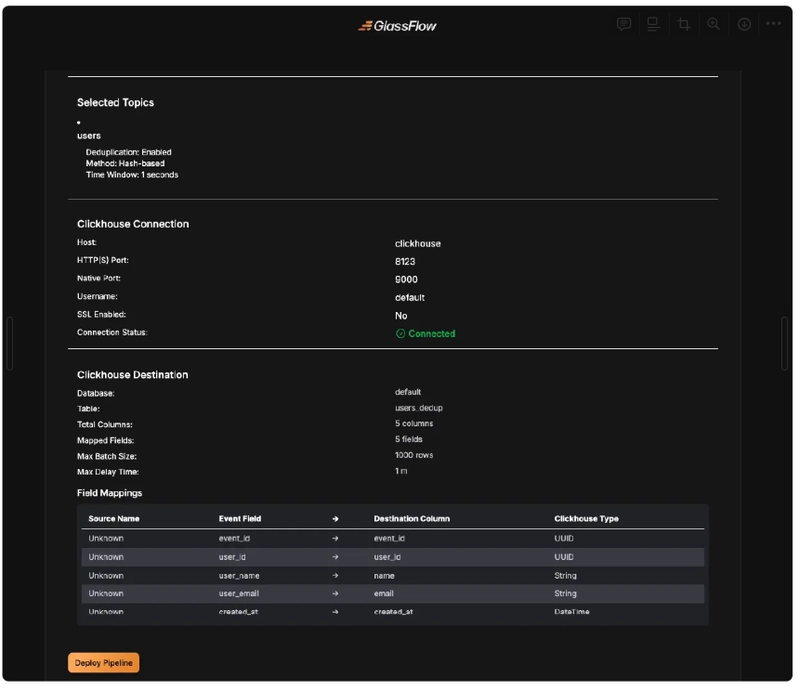
Task: Click the GlassFlow logo
Action: [397, 26]
